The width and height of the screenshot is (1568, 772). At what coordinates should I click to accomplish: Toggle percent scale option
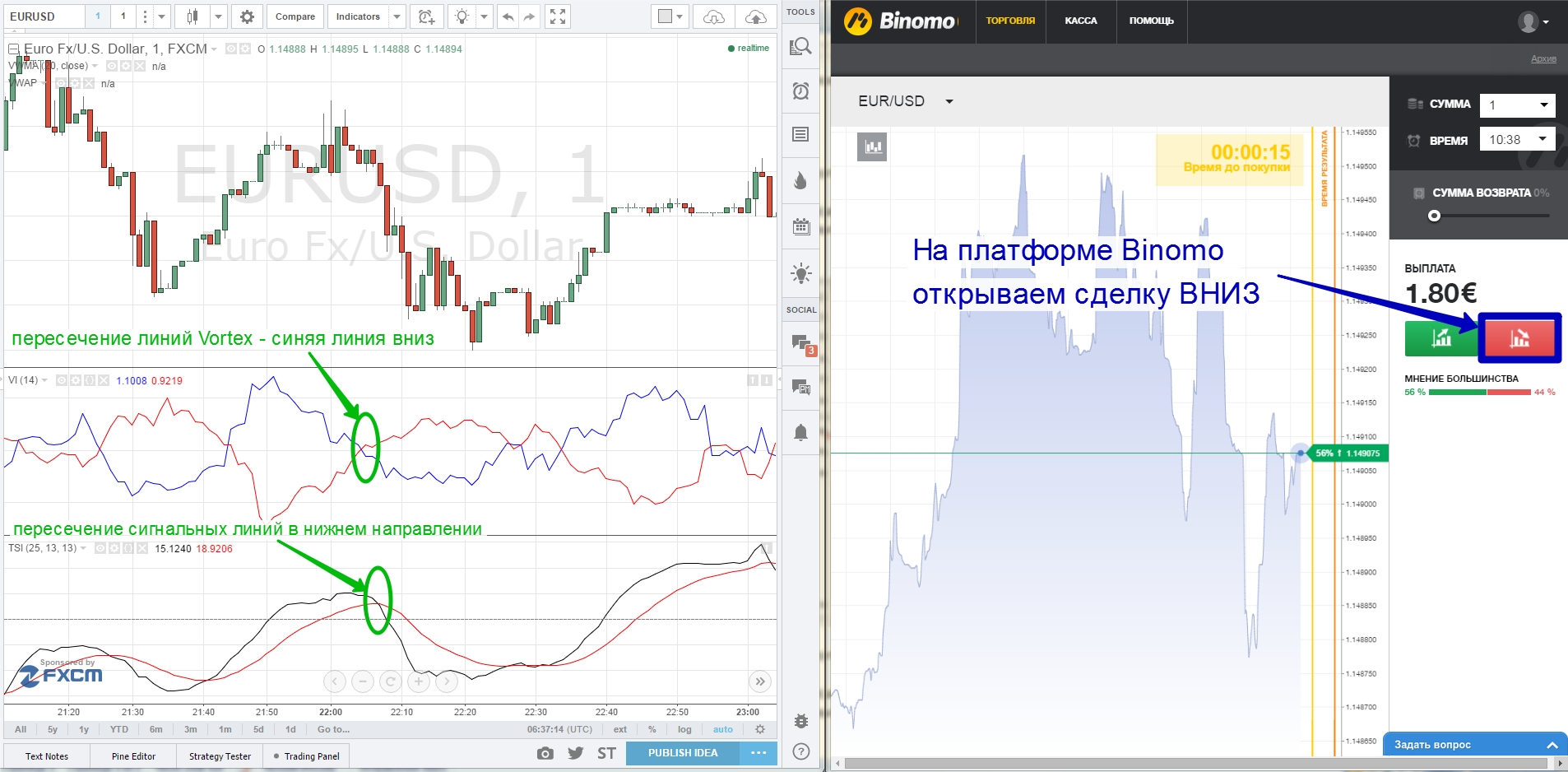coord(652,729)
